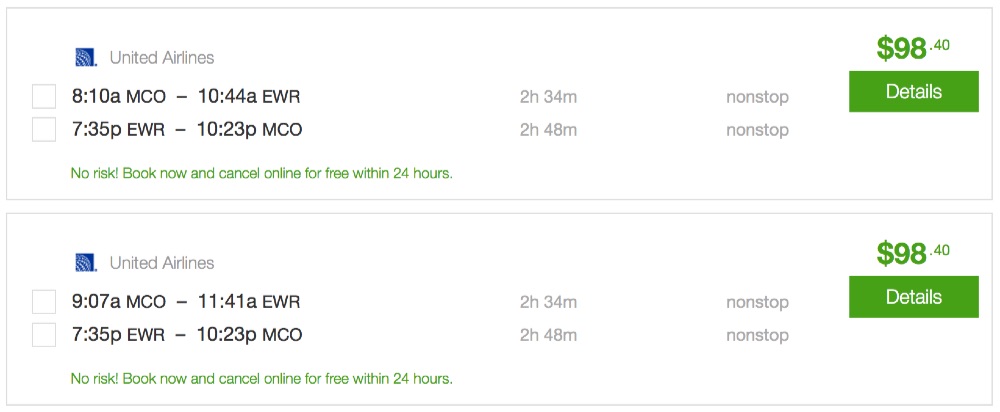Click nonstop label for 9:07a flight
The width and height of the screenshot is (1000, 412).
(x=757, y=302)
